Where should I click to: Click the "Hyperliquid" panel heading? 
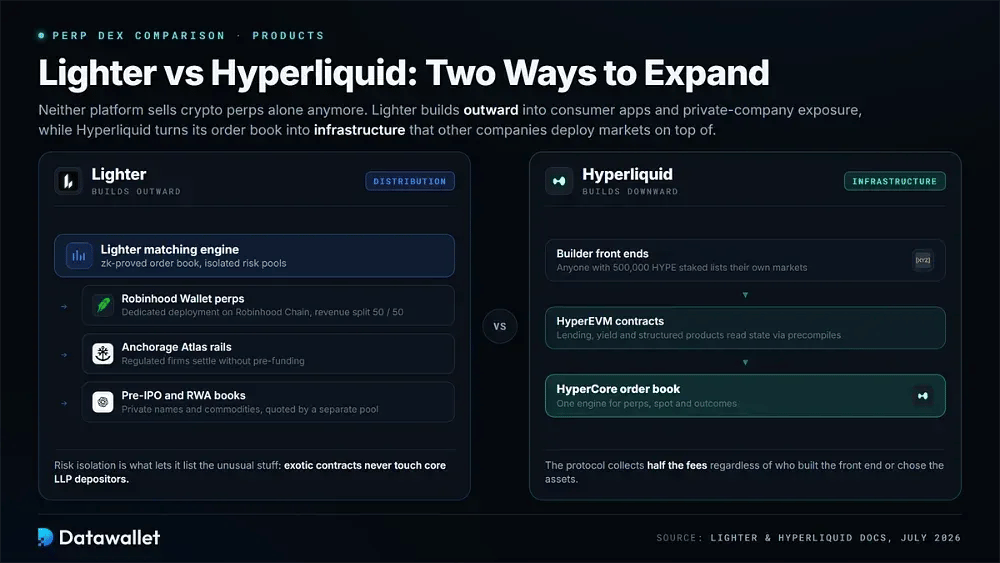[x=628, y=174]
